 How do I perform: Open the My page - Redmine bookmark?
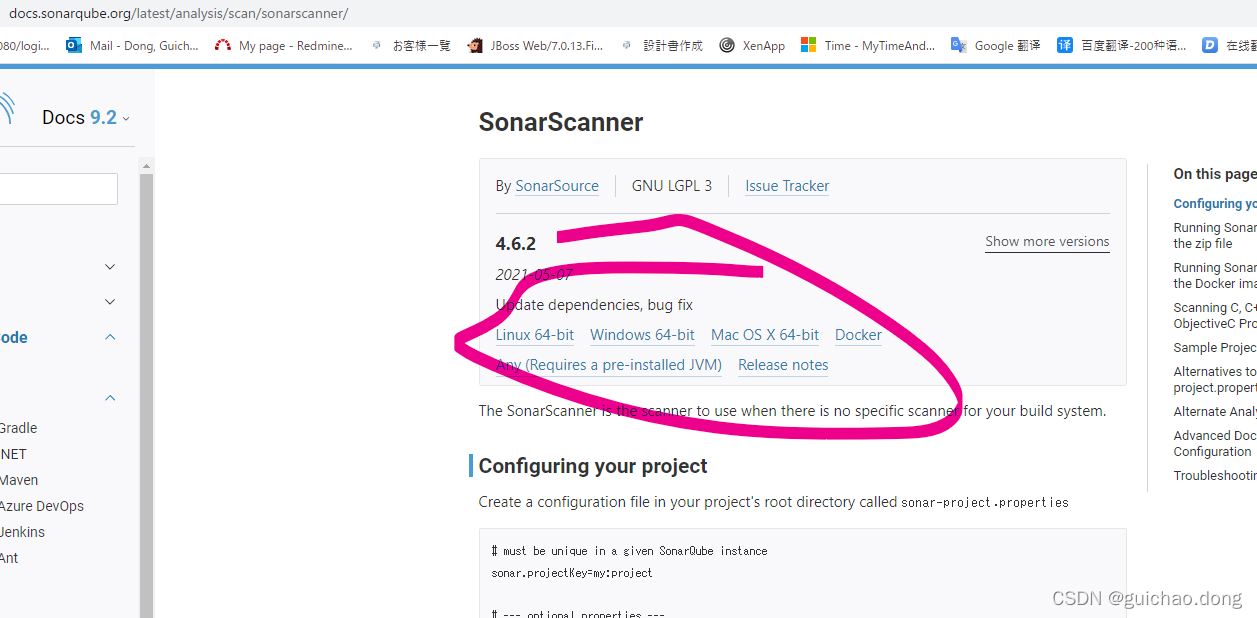click(284, 45)
